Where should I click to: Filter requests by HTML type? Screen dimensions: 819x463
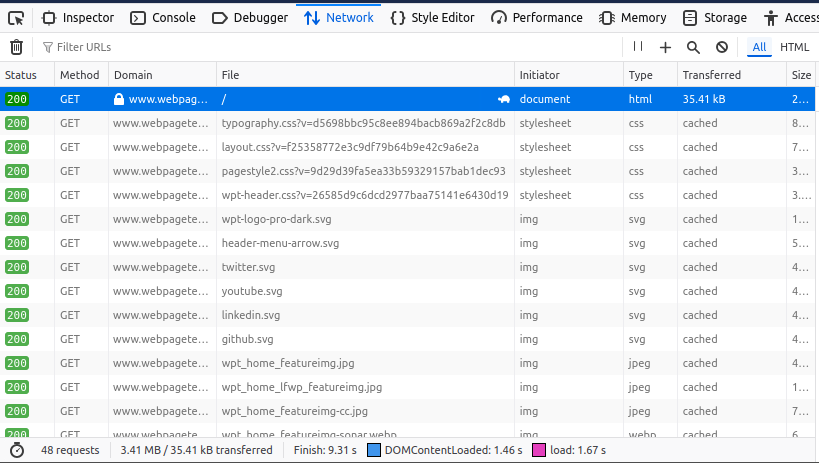[x=794, y=47]
